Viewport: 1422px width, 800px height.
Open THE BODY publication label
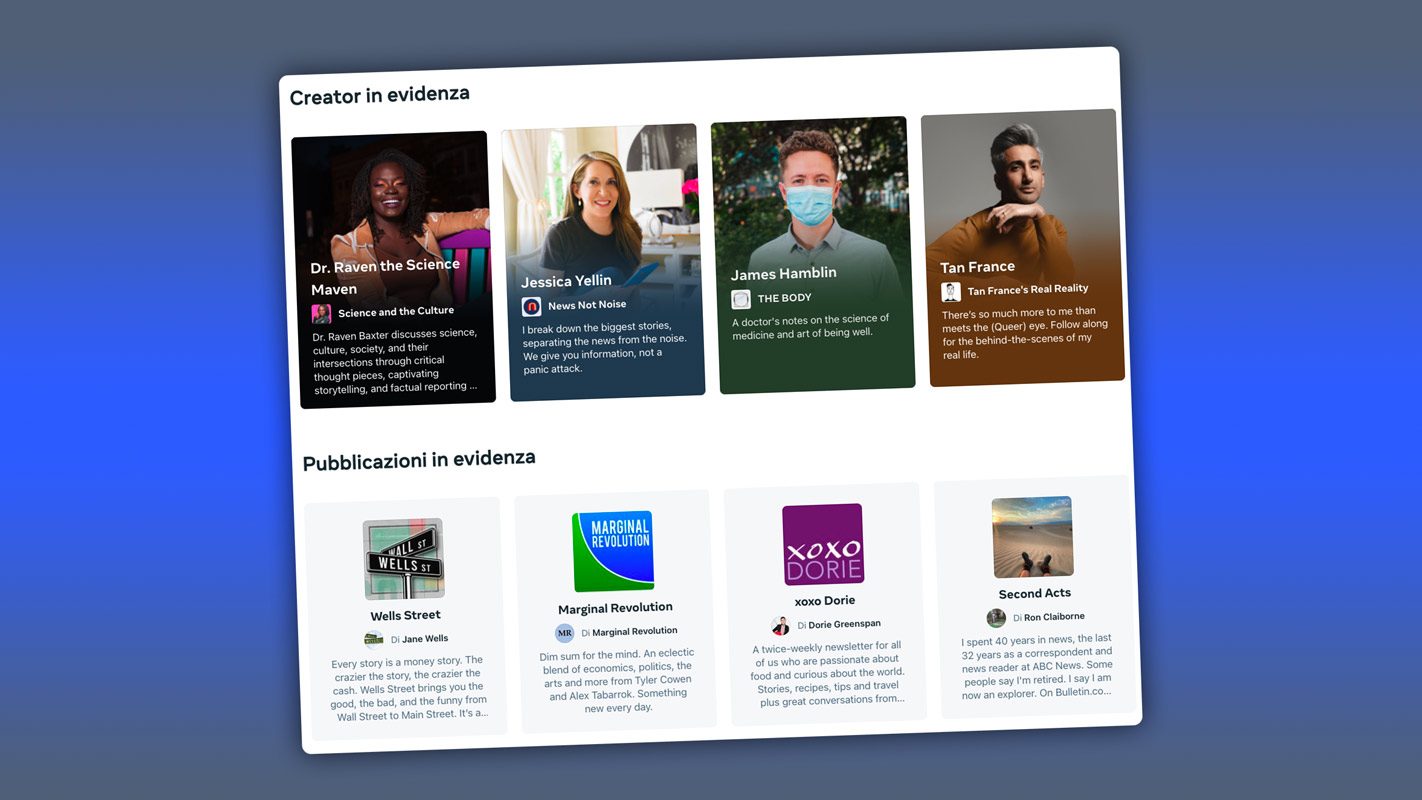pos(784,298)
